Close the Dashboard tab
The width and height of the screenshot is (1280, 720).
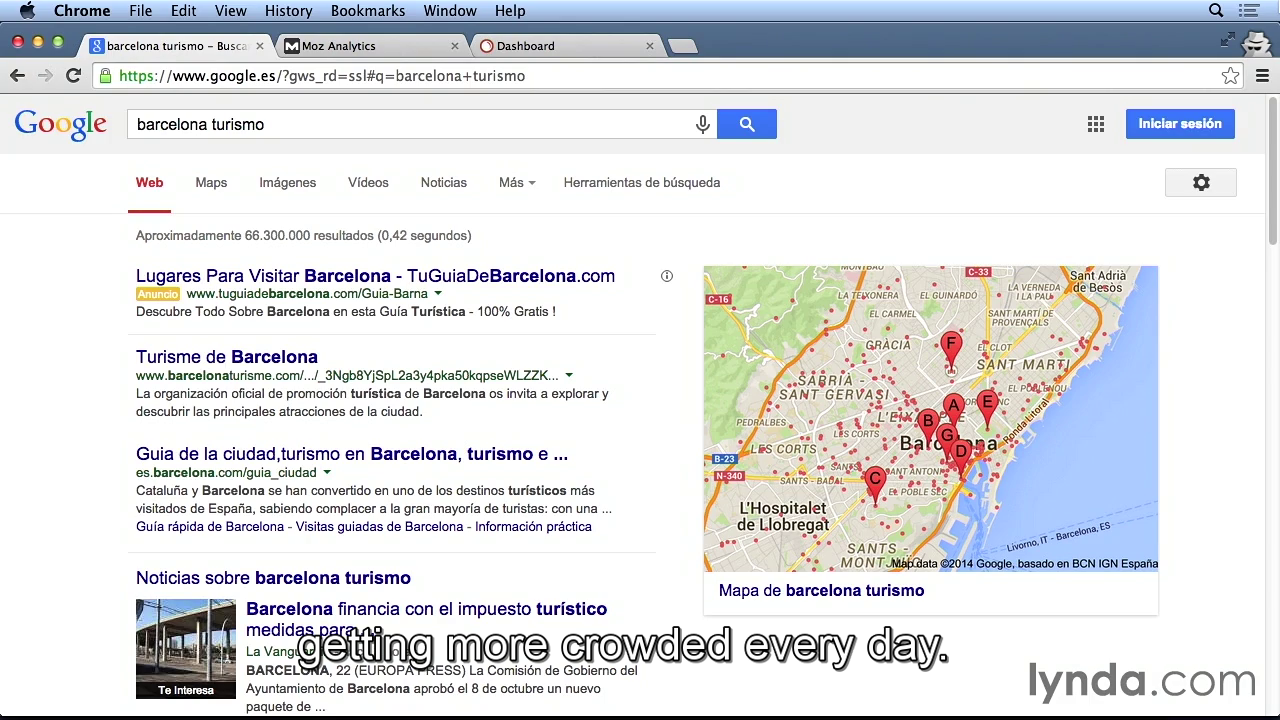[650, 46]
